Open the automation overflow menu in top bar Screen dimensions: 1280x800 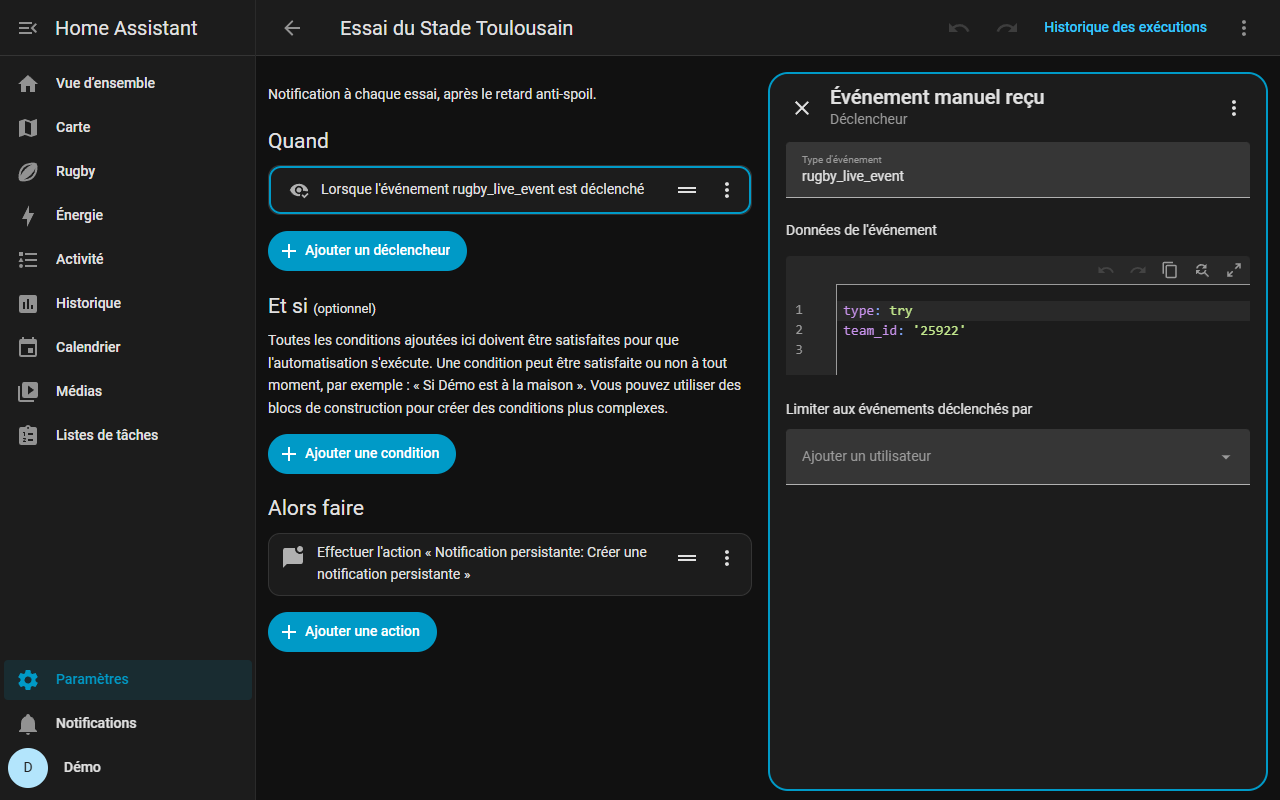point(1244,28)
